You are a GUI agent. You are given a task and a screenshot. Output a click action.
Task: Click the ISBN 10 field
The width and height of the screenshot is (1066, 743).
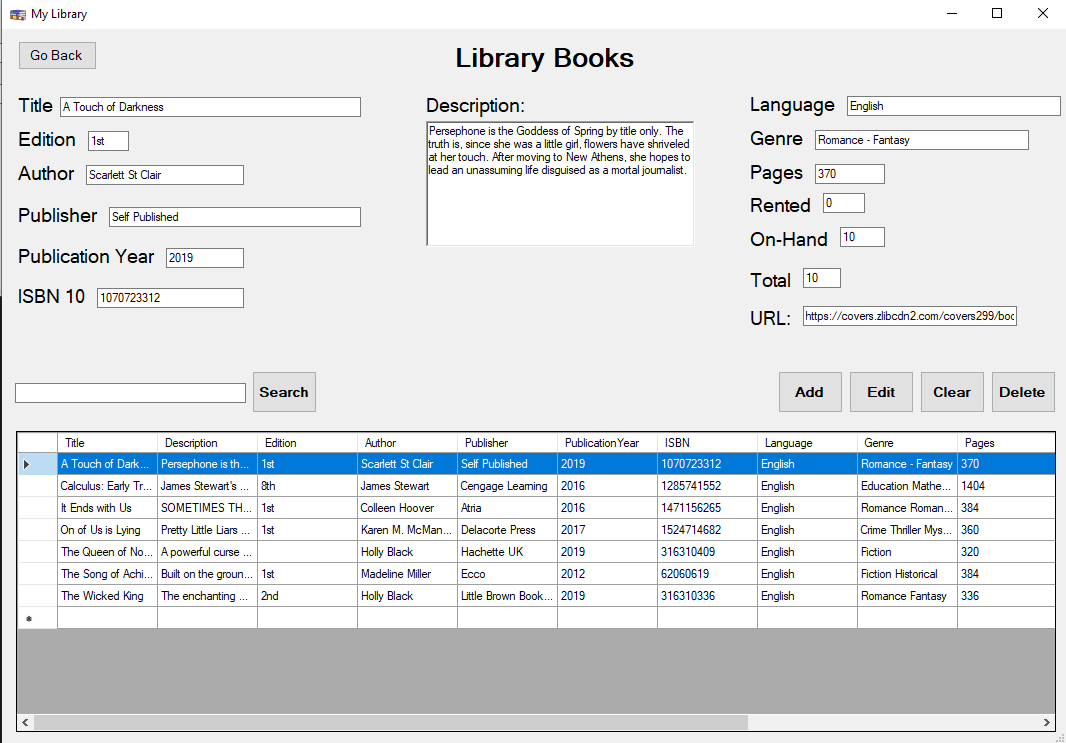click(169, 297)
